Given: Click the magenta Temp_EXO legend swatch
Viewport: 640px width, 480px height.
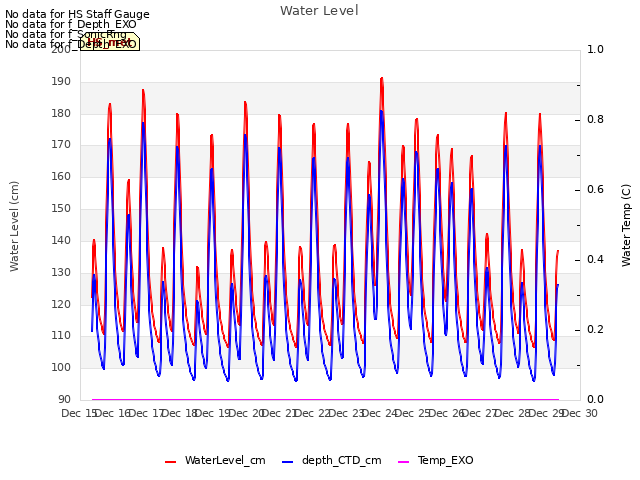Looking at the screenshot, I should 403,462.
